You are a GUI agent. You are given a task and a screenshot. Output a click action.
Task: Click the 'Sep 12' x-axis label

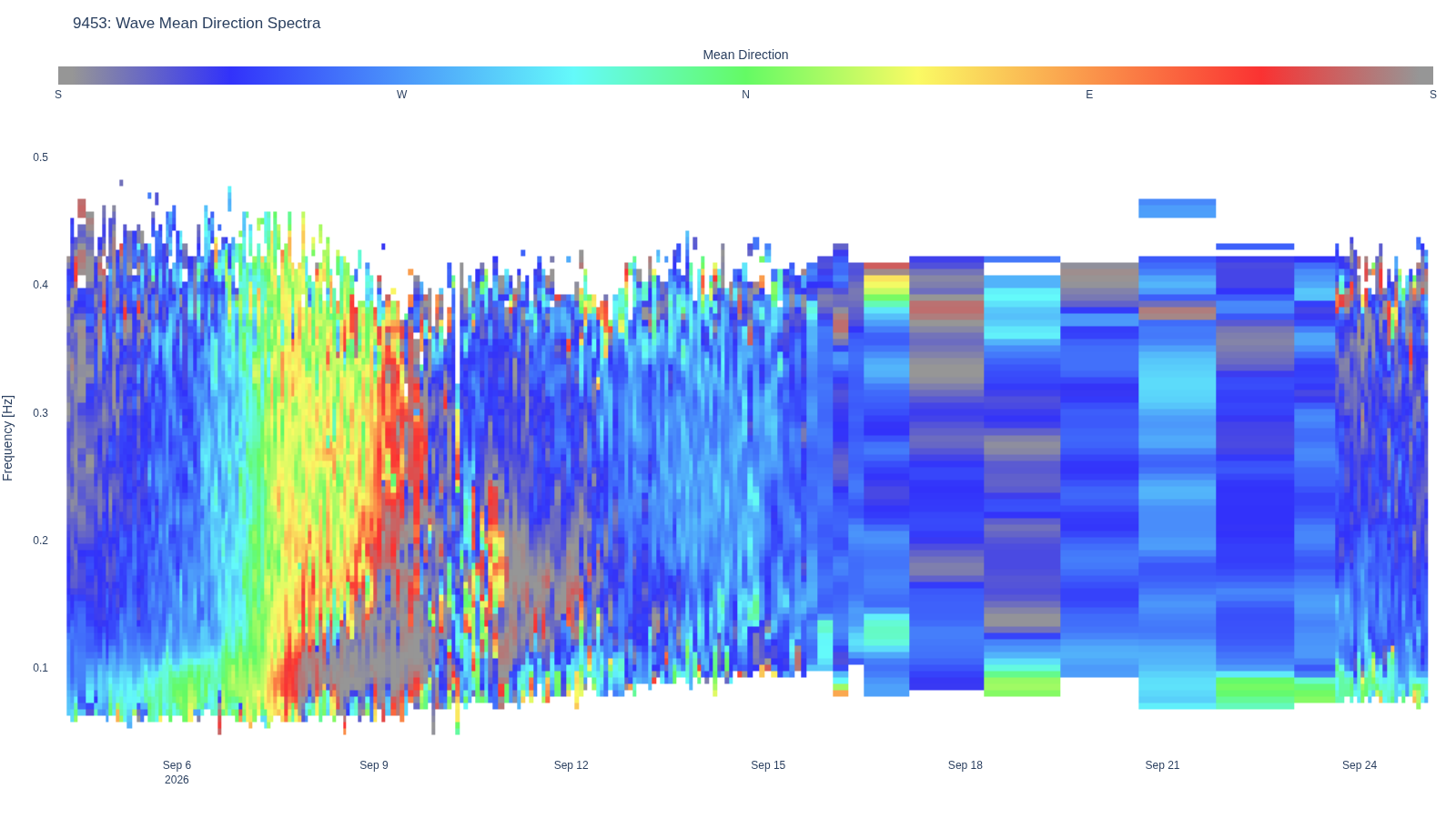click(571, 765)
